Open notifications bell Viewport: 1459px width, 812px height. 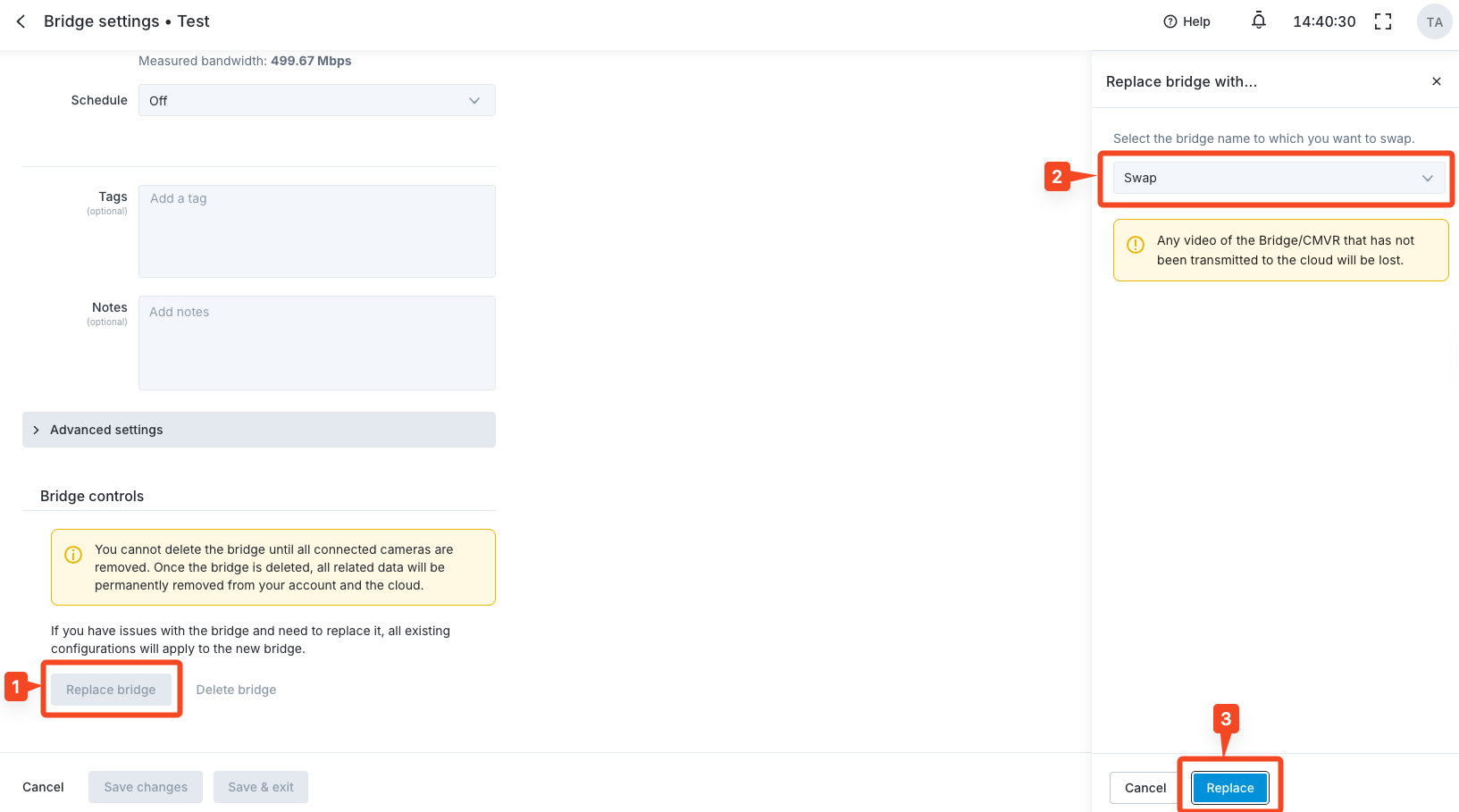pos(1258,21)
